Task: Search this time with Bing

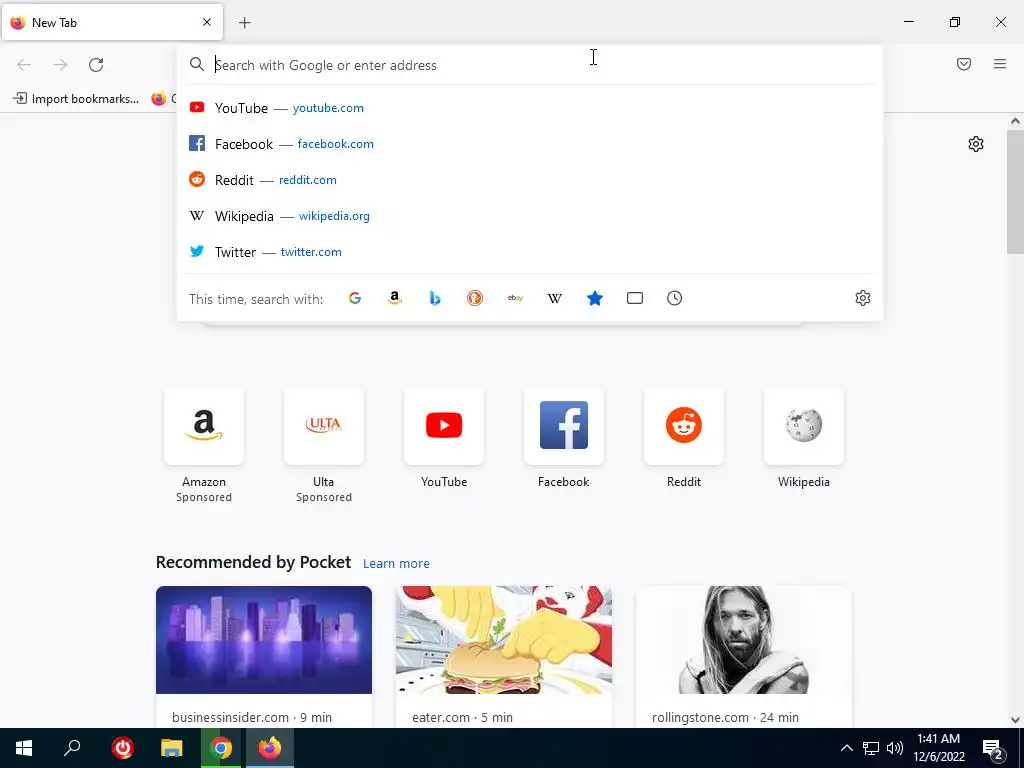Action: point(435,298)
